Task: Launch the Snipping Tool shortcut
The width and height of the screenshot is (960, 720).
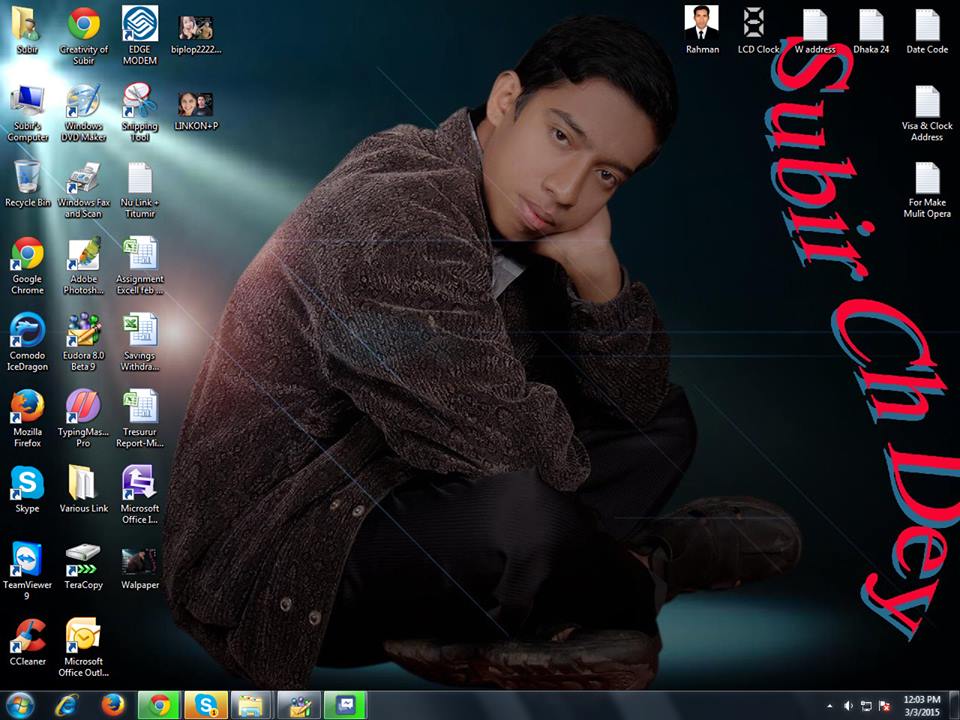Action: (140, 113)
